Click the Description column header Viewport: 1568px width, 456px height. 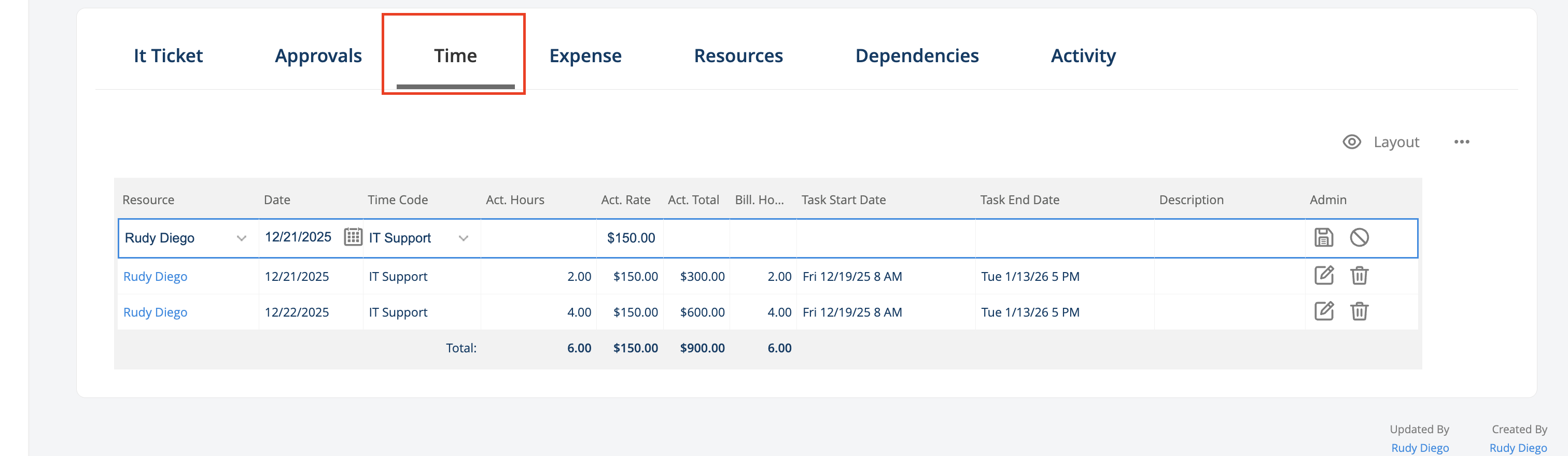(x=1191, y=199)
